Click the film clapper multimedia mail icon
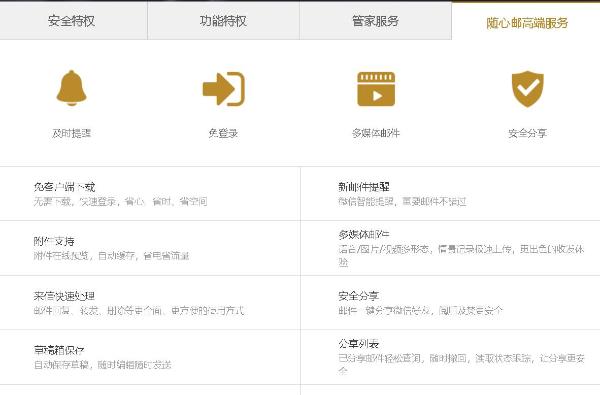This screenshot has height=395, width=600. (376, 89)
